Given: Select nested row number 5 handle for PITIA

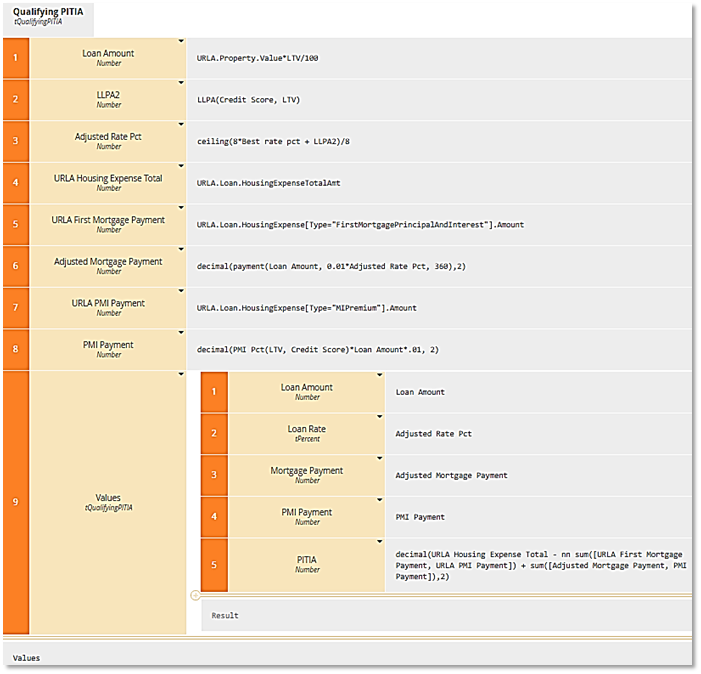Looking at the screenshot, I should click(x=214, y=565).
